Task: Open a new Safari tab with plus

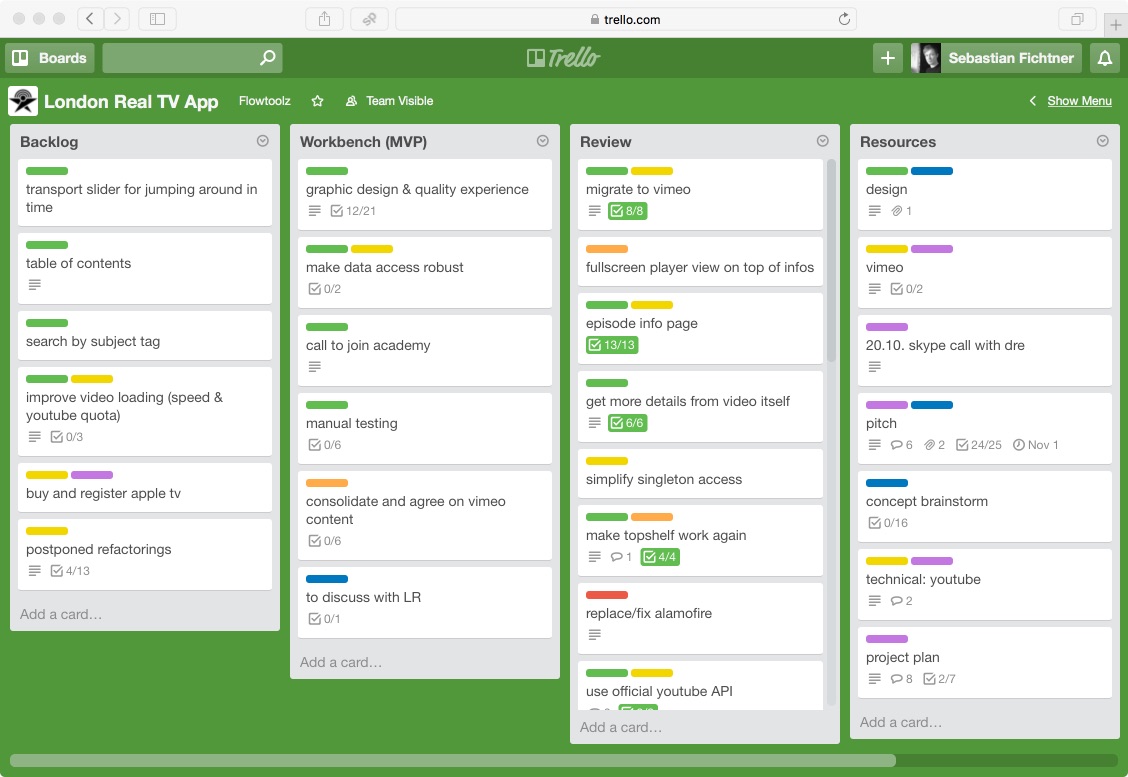Action: pyautogui.click(x=1116, y=24)
